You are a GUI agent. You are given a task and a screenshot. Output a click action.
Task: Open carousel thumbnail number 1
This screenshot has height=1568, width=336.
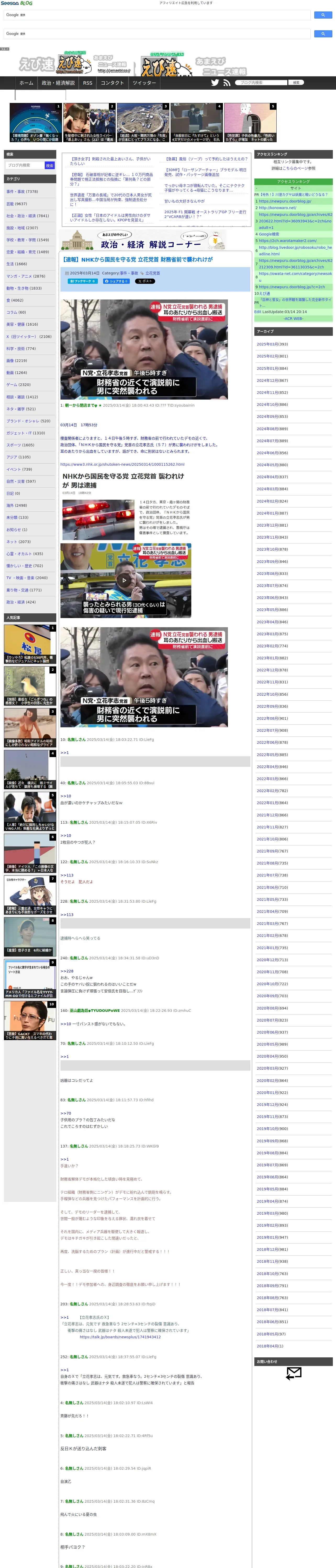(36, 122)
